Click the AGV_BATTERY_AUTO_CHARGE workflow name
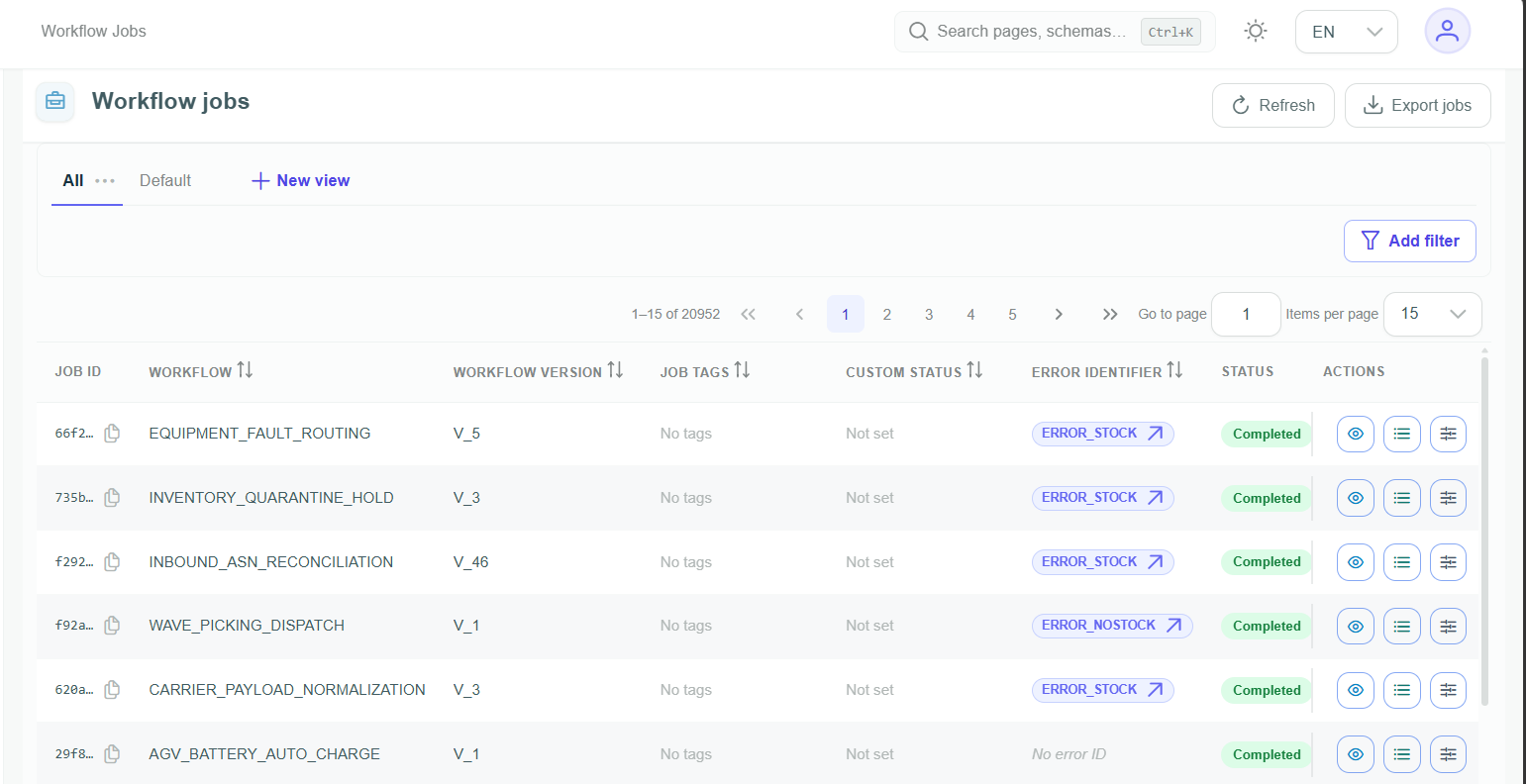1526x784 pixels. (x=264, y=754)
